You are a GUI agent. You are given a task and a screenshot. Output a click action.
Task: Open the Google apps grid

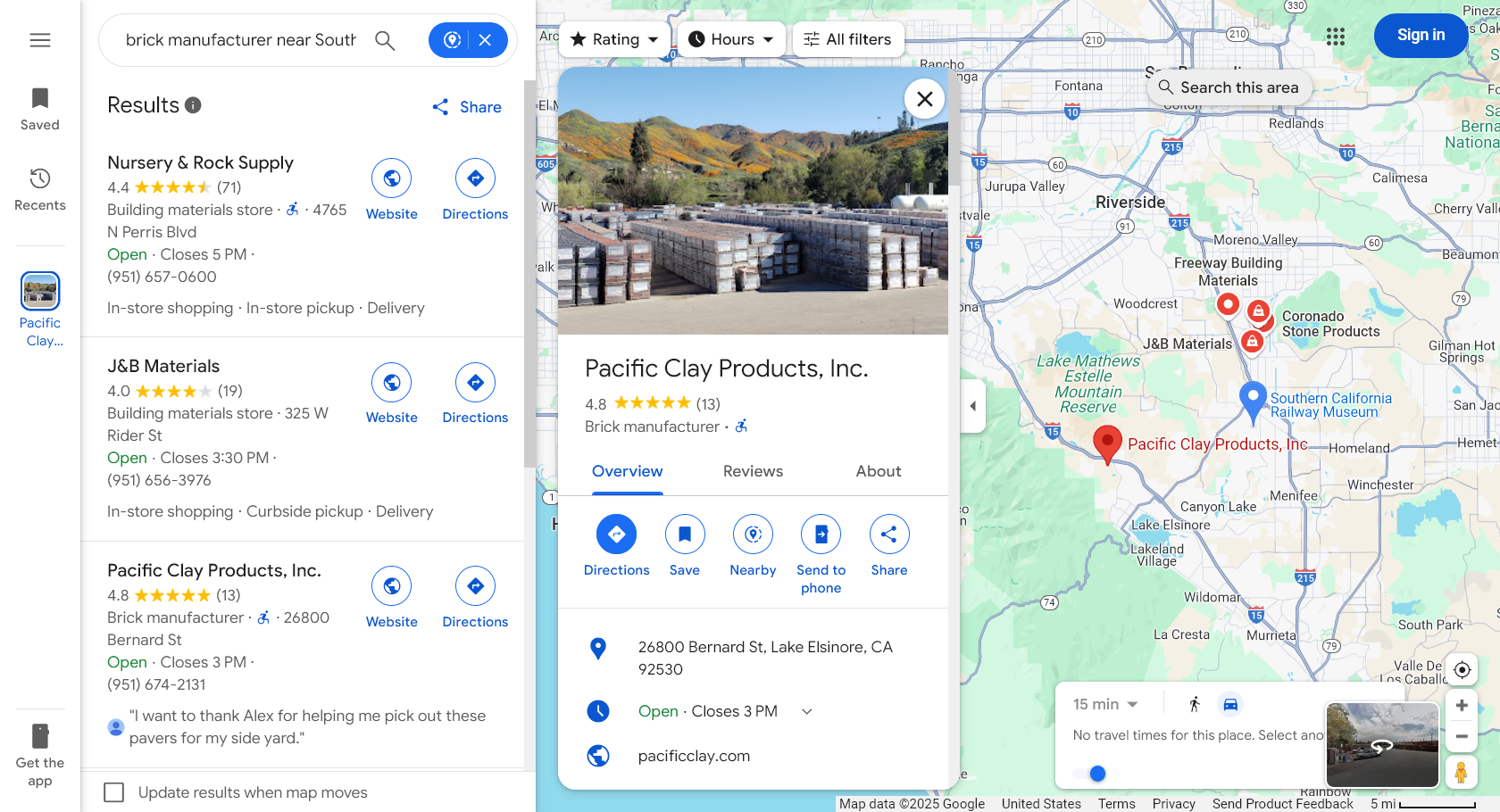pos(1336,37)
